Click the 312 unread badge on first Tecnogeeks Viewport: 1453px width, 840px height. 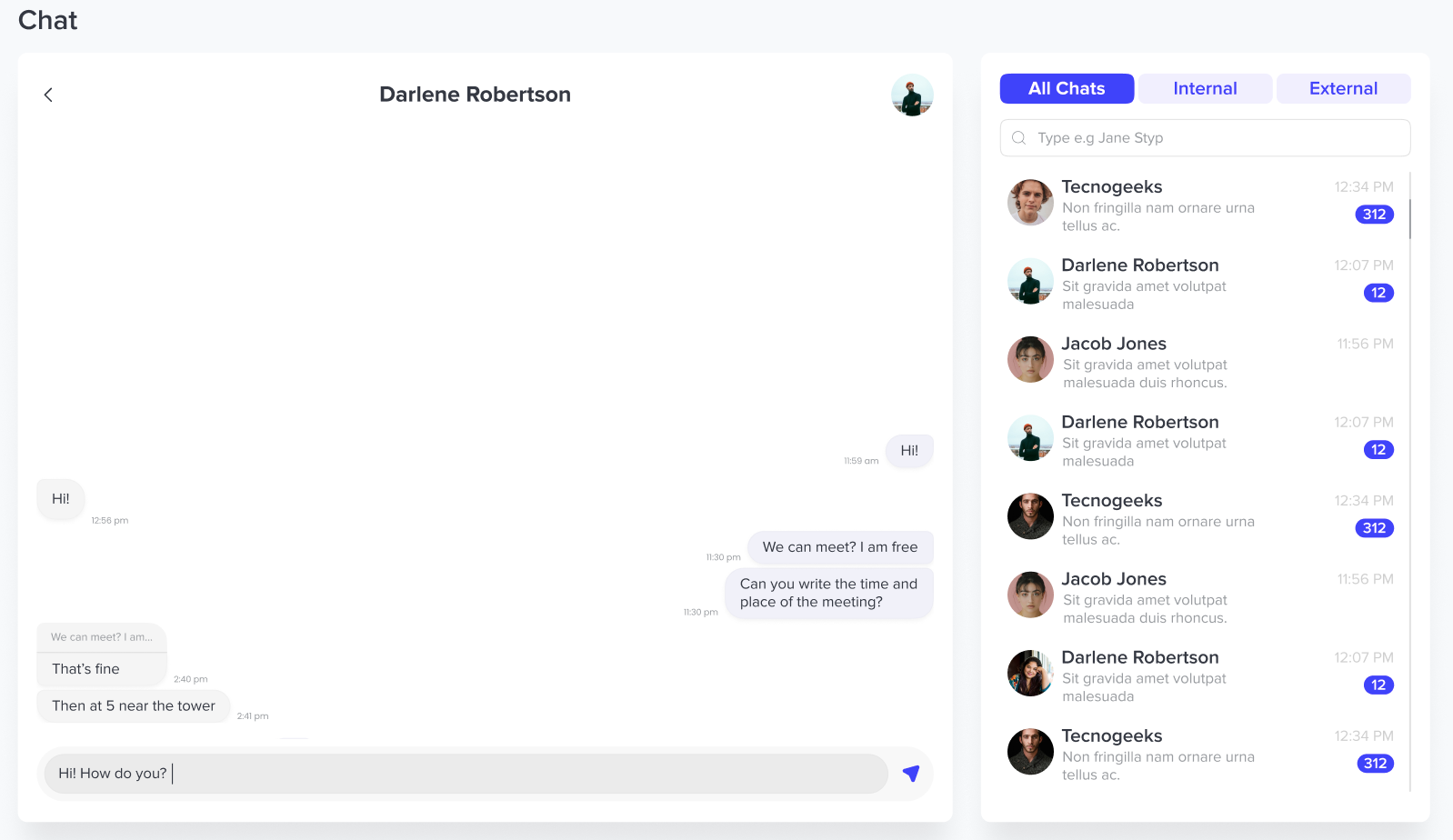[x=1374, y=215]
